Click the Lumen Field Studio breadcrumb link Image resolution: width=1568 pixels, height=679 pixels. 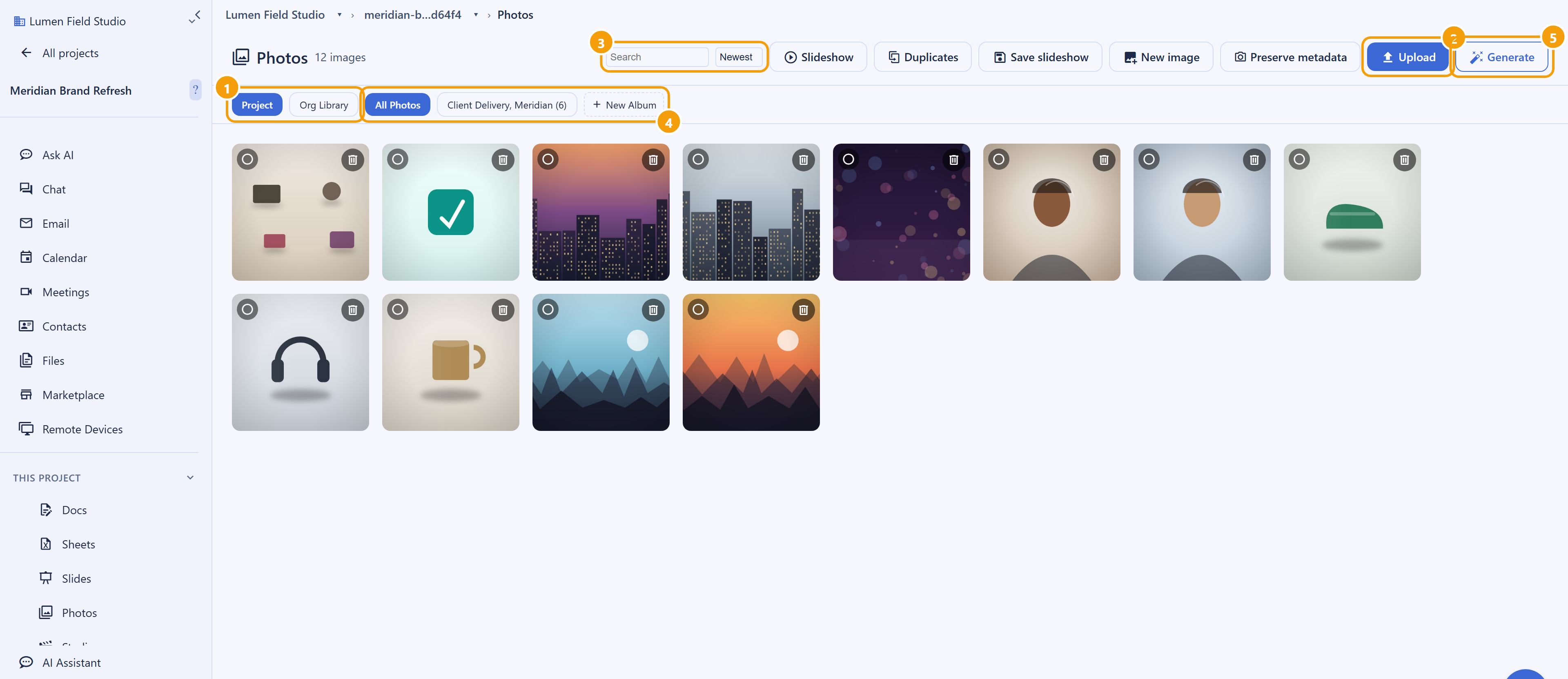[x=275, y=15]
